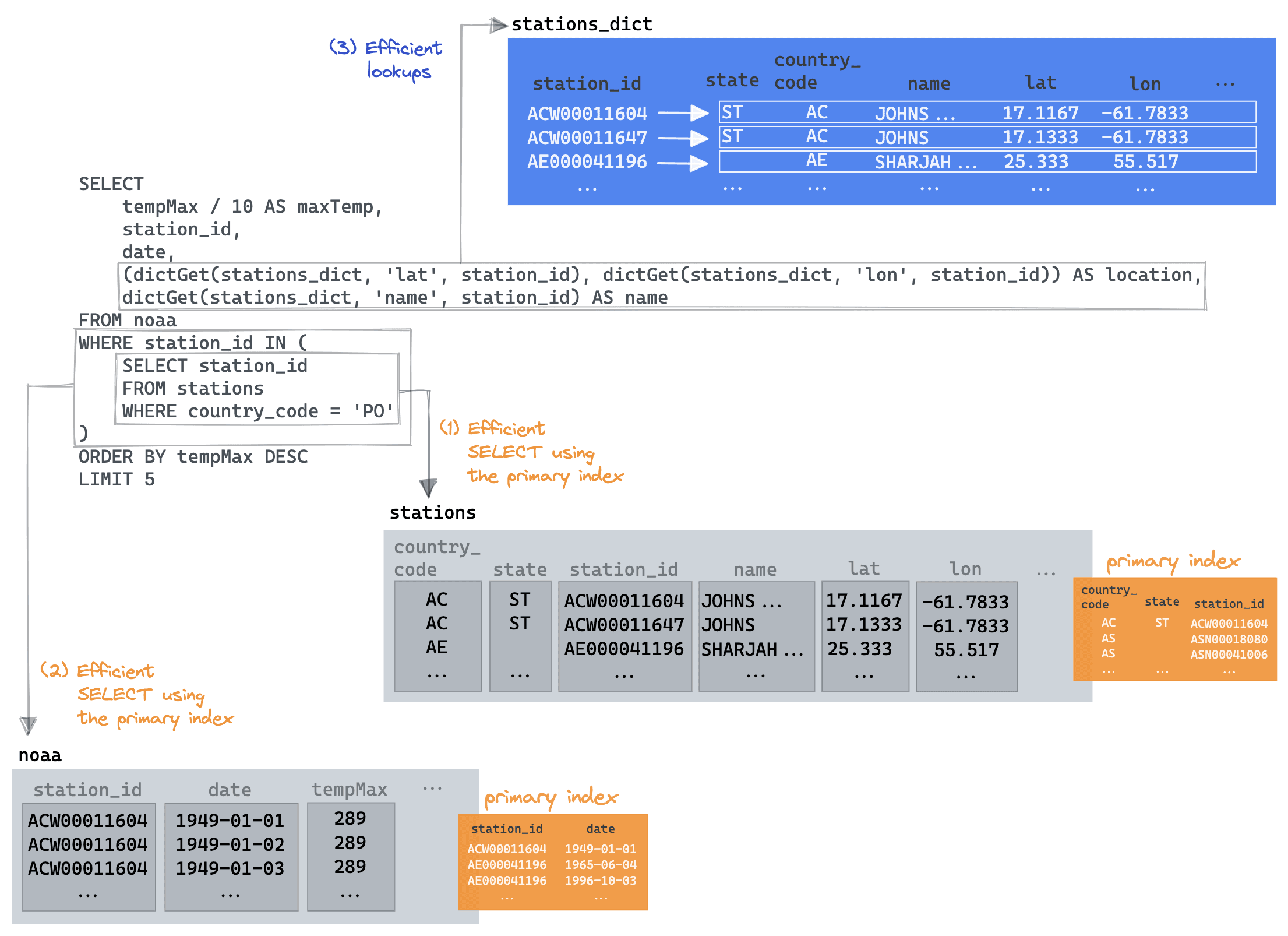Screen dimensions: 1288x936
Task: Click the 'stations' title above the gray table
Action: point(432,513)
